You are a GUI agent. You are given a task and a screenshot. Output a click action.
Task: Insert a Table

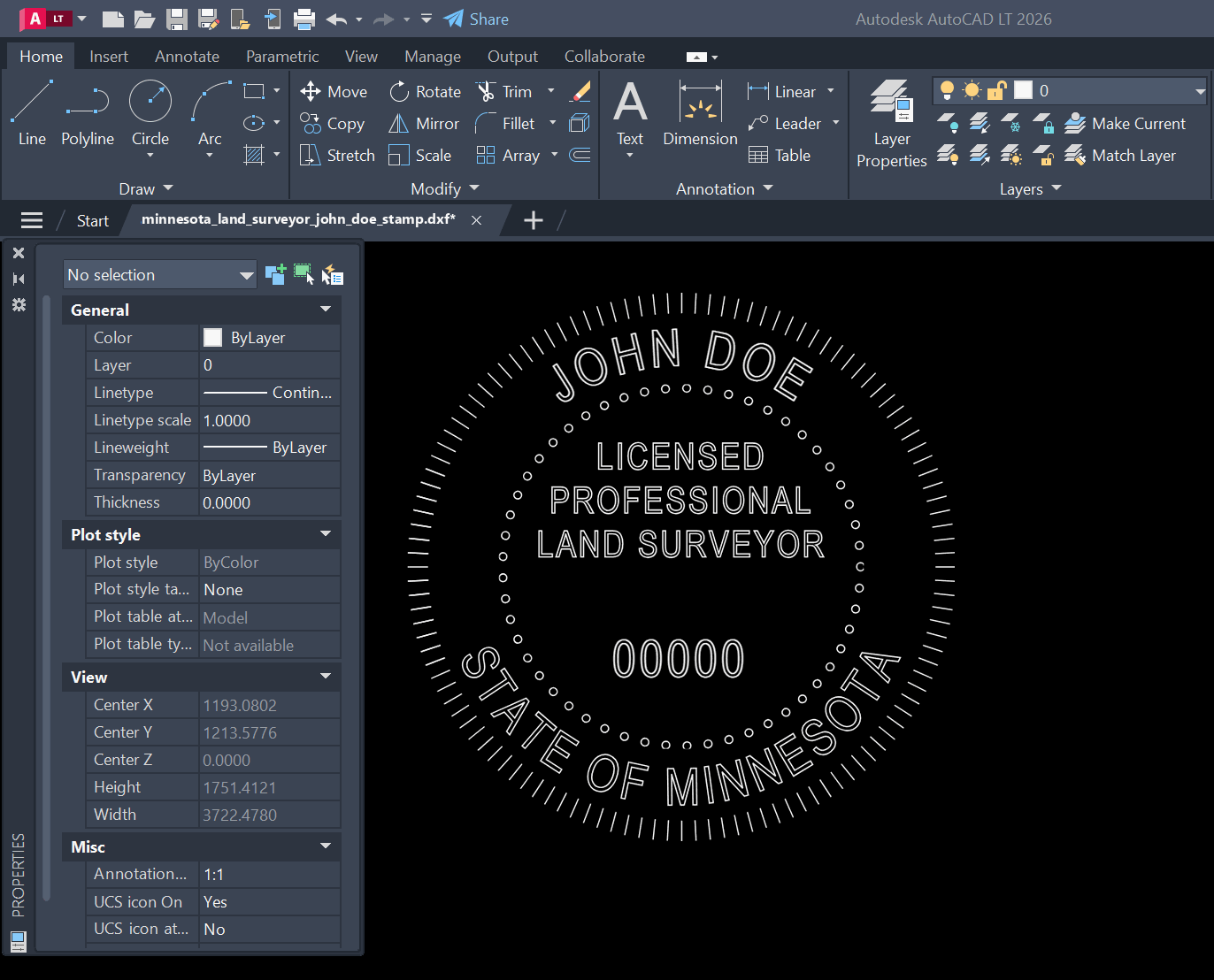780,156
